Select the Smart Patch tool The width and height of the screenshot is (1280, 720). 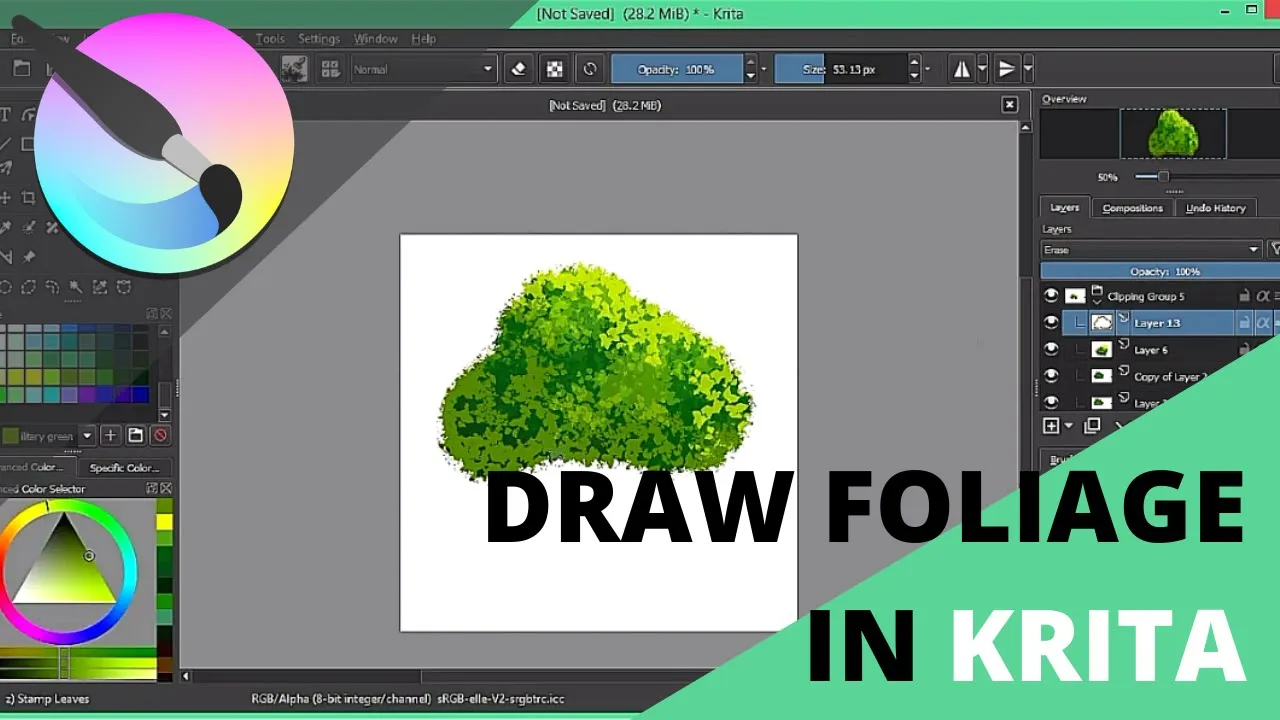(x=52, y=228)
